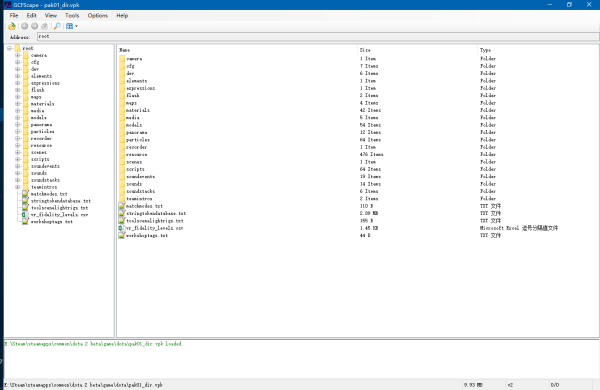Viewport: 600px width, 390px height.
Task: Click the Address input field
Action: 318,36
